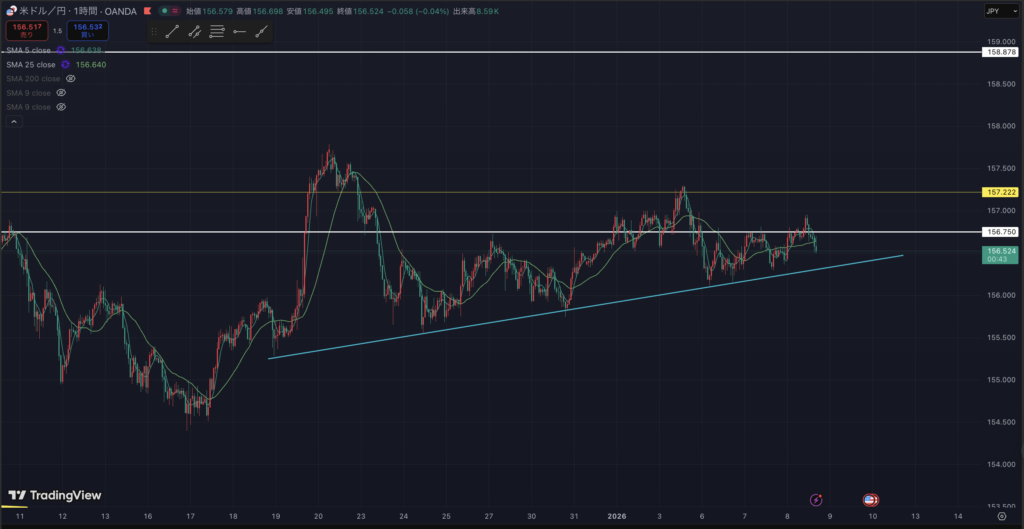
Task: Show the hidden SMA 200 indicator
Action: click(x=70, y=78)
